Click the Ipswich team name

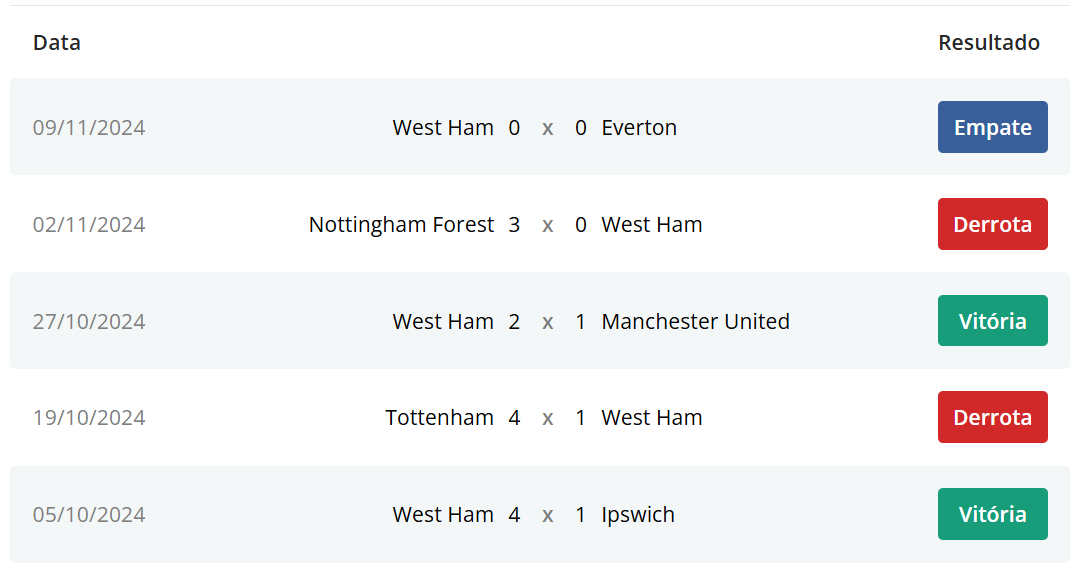(638, 515)
